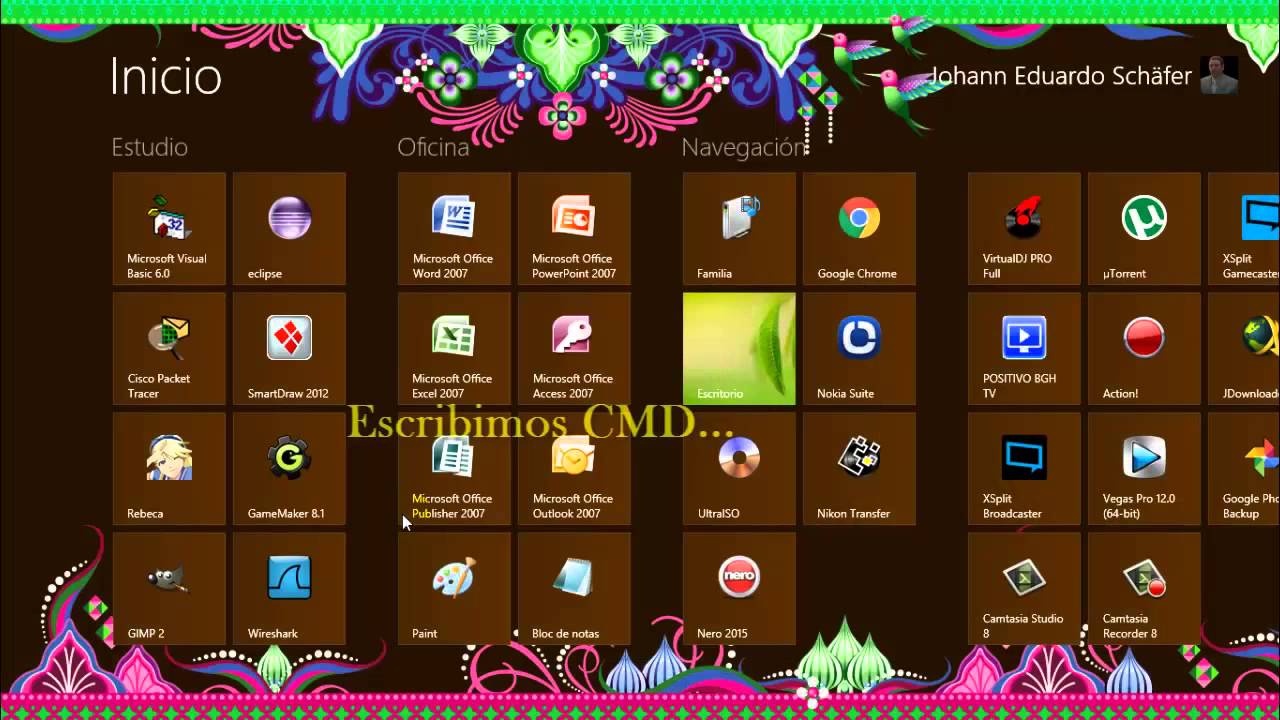Open Cisco Packet Tracer tile

[169, 349]
